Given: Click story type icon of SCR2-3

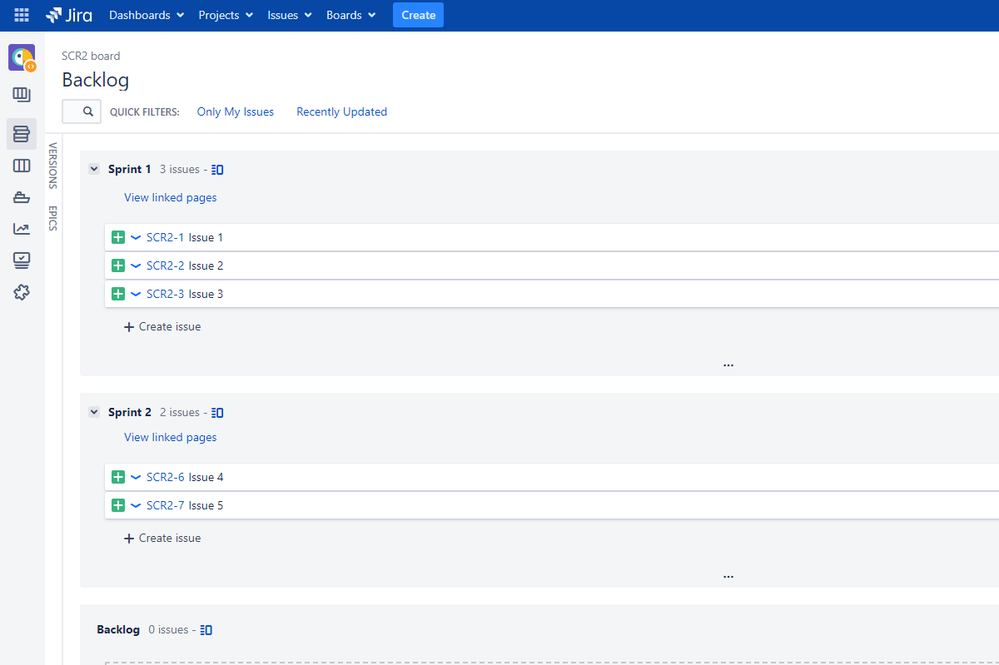Looking at the screenshot, I should [x=118, y=294].
